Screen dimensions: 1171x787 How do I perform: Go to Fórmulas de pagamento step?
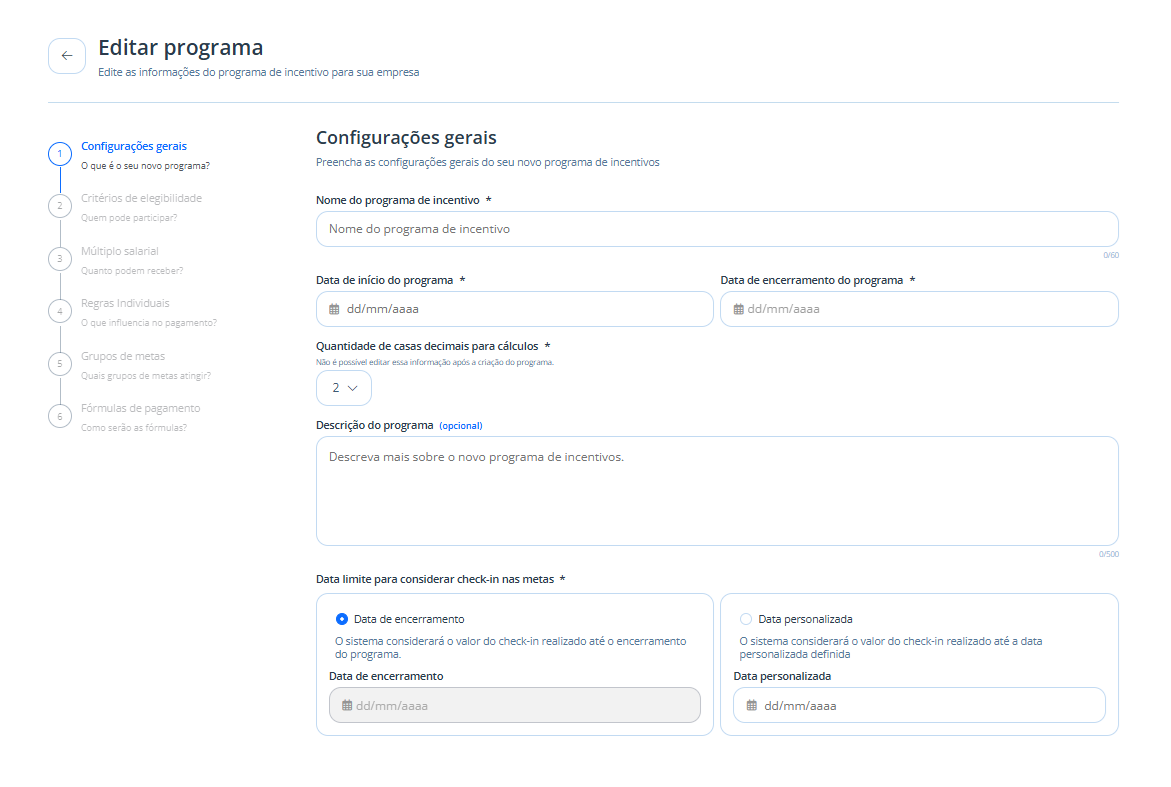click(x=140, y=408)
